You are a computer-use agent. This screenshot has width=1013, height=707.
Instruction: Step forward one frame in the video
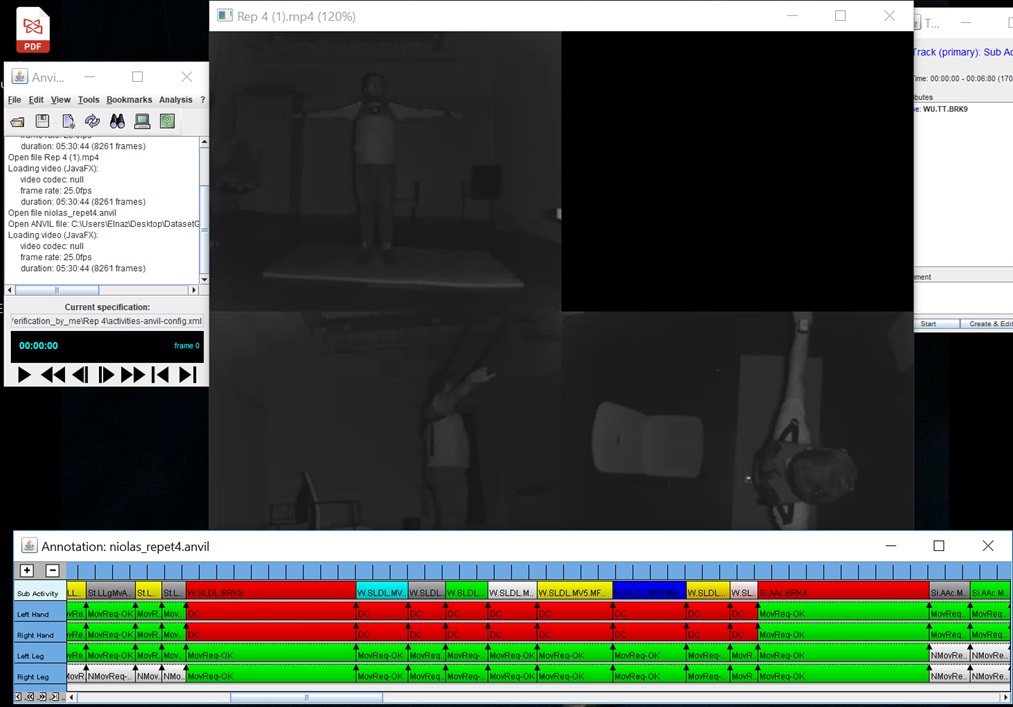pos(106,375)
